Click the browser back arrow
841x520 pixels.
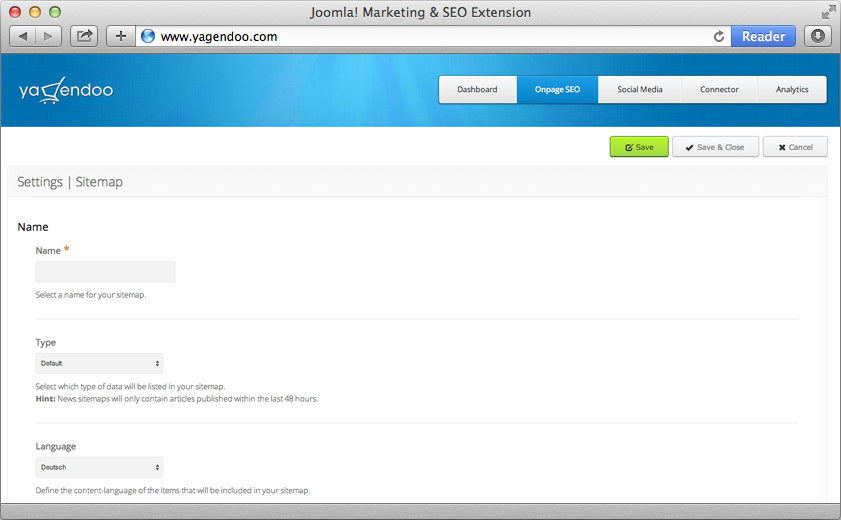click(23, 36)
